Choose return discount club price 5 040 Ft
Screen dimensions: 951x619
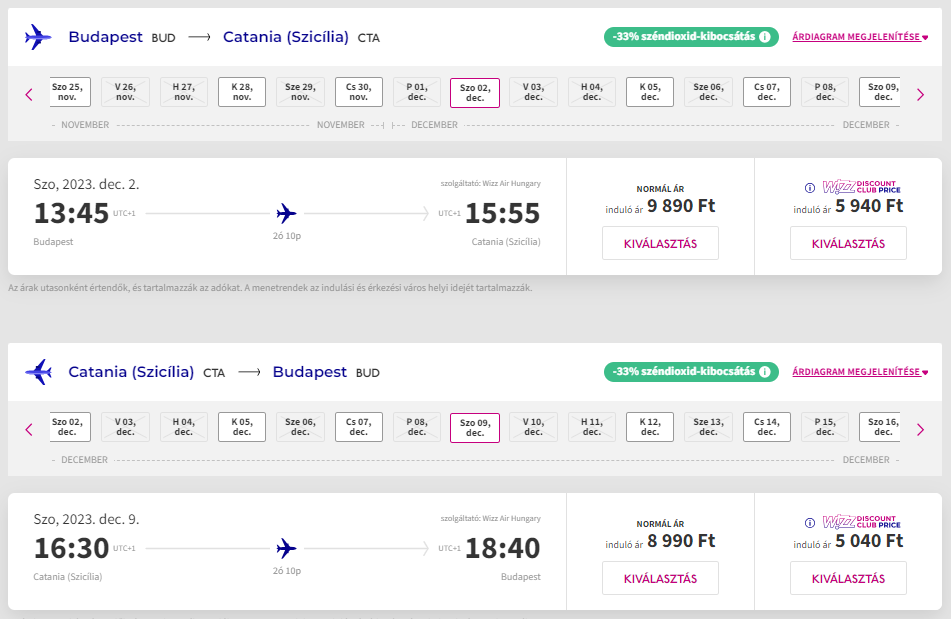coord(849,578)
